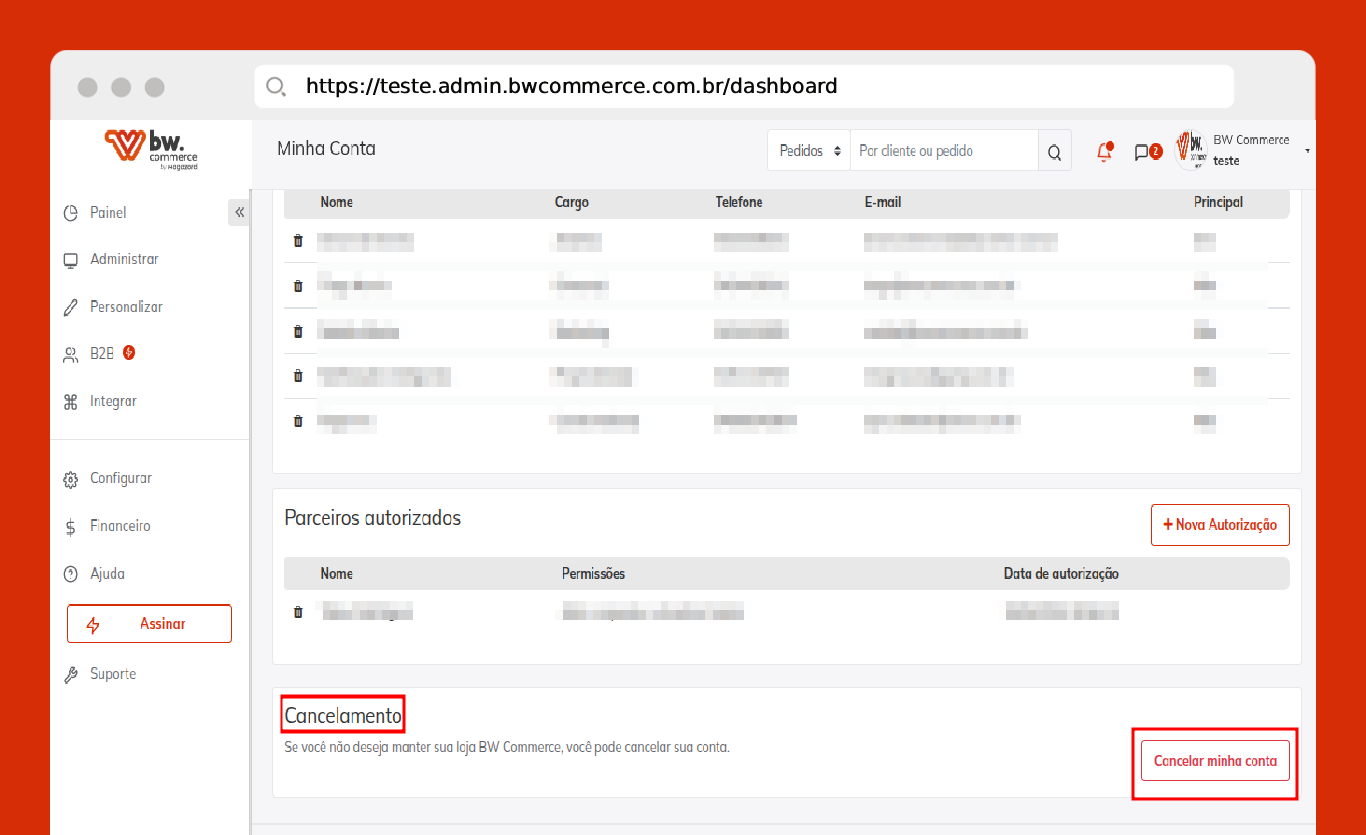
Task: Click the Assinar button
Action: 149,624
